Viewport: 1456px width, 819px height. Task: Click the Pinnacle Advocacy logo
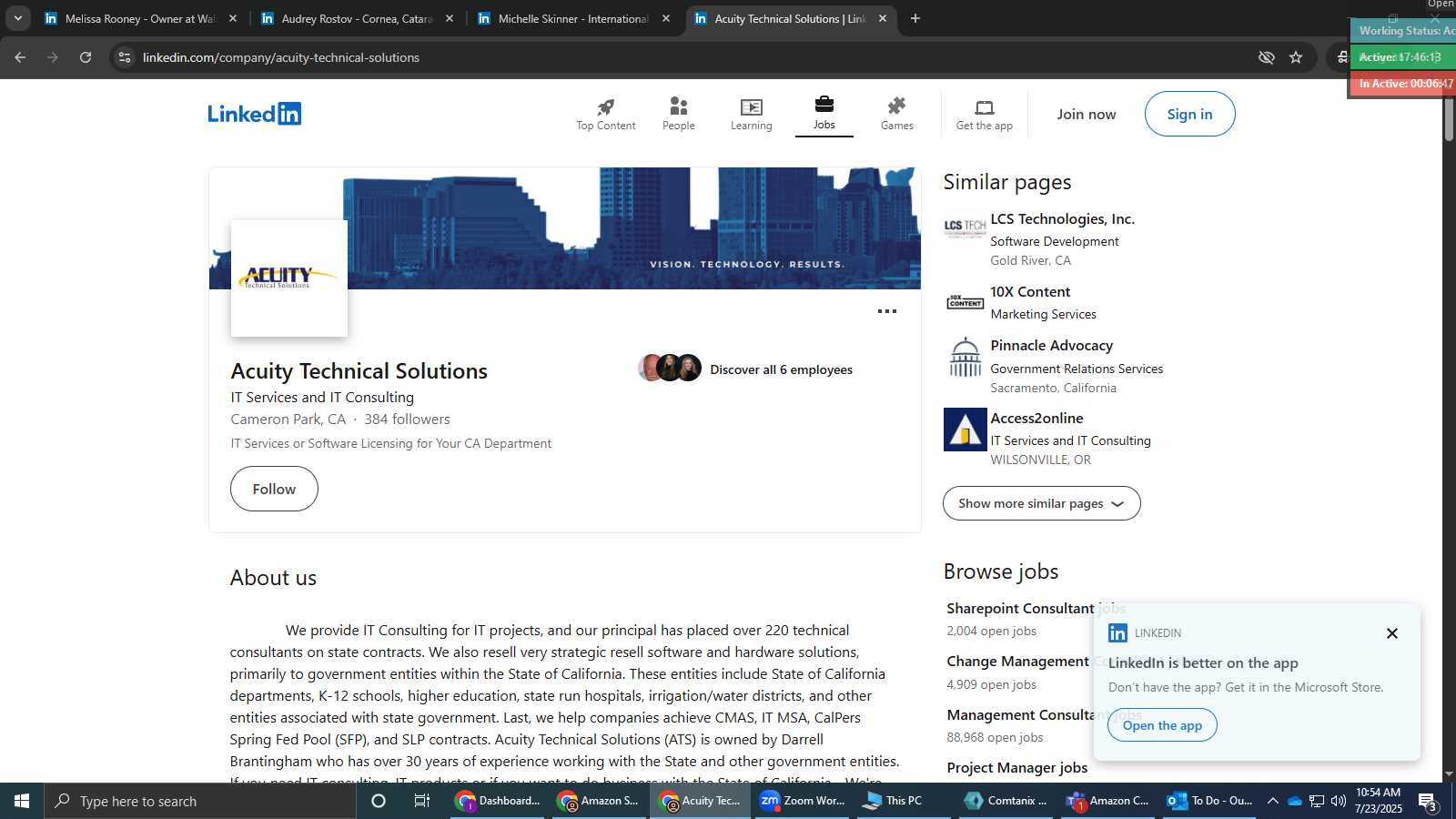coord(965,357)
